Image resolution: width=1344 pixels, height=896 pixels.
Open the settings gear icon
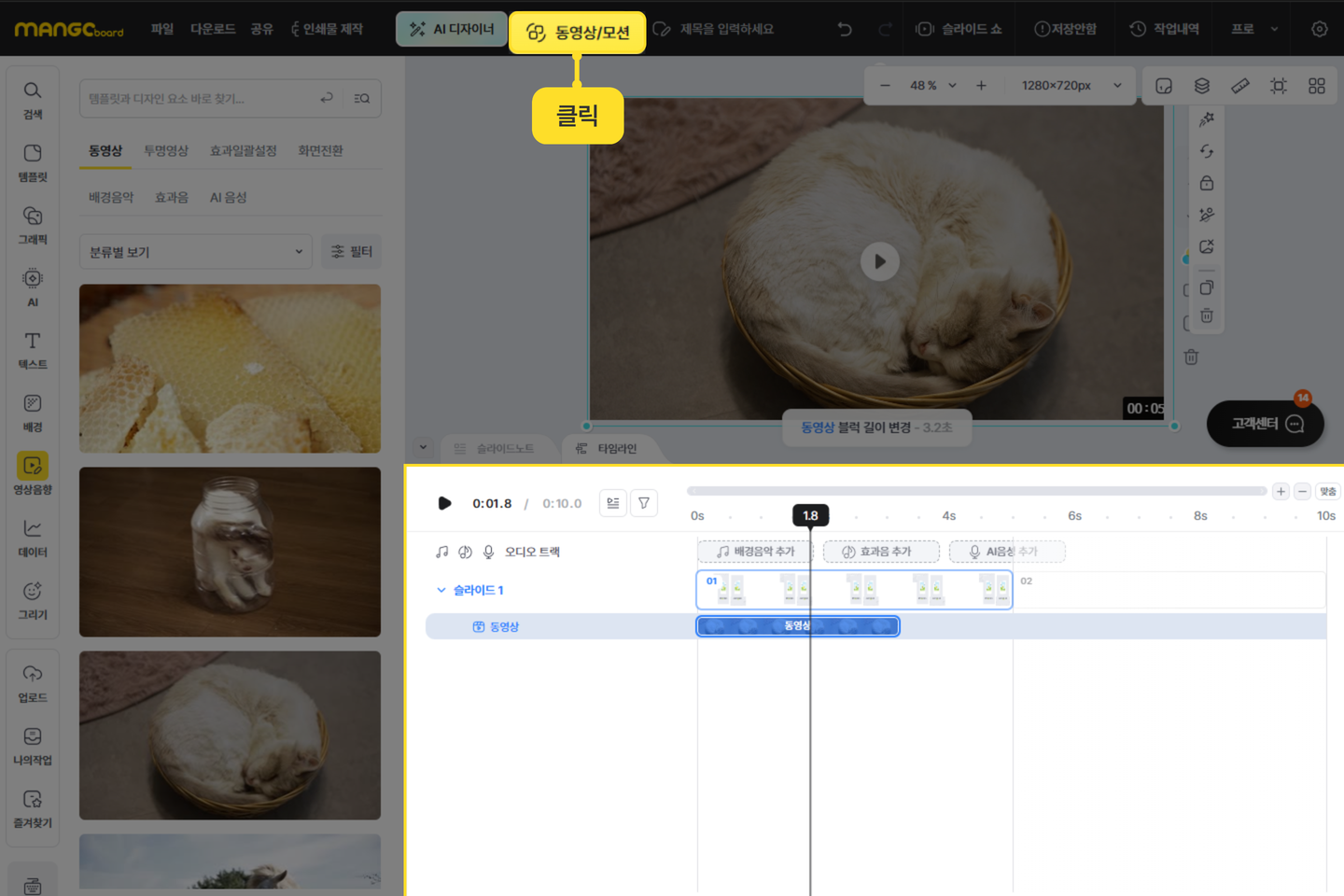pyautogui.click(x=1319, y=29)
